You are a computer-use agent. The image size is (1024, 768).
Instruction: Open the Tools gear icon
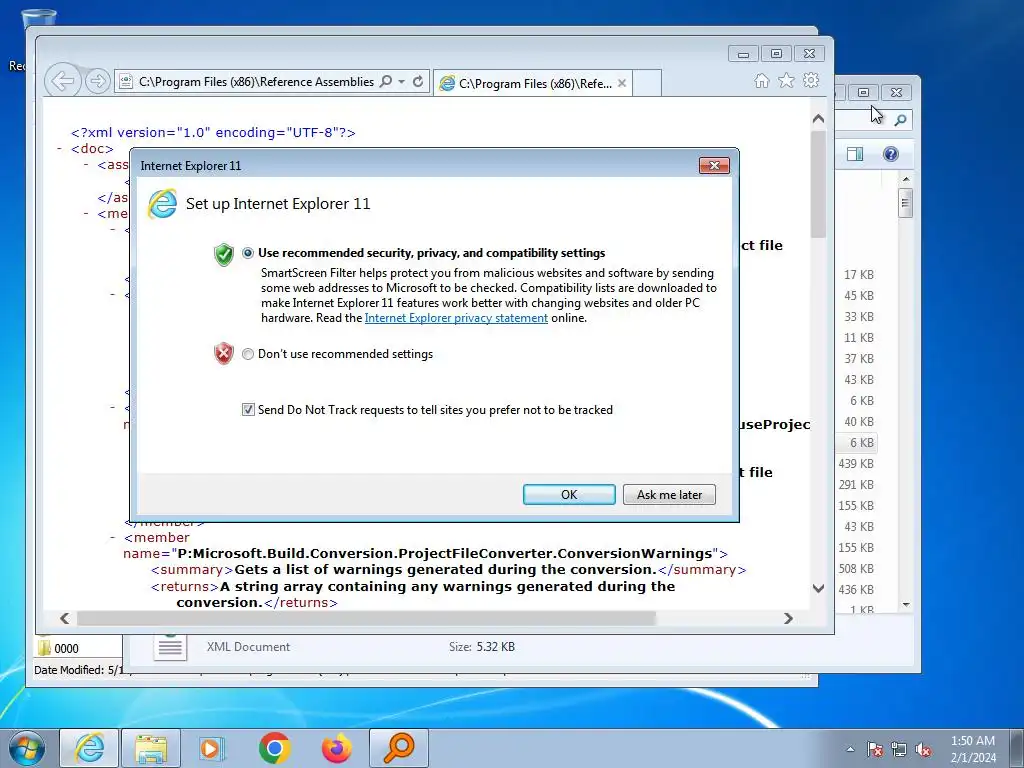pos(811,80)
